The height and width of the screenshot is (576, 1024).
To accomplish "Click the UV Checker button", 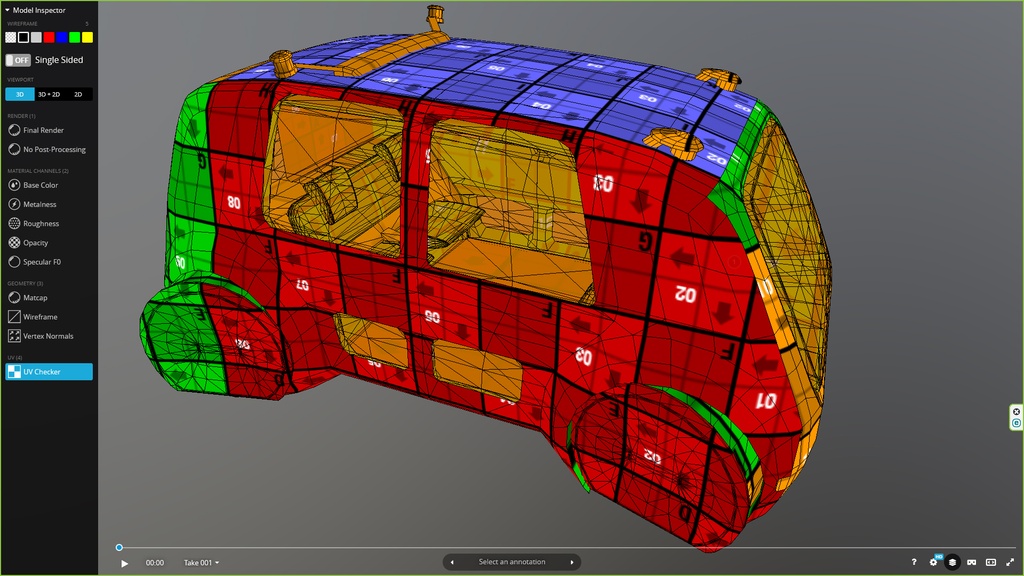I will 49,372.
